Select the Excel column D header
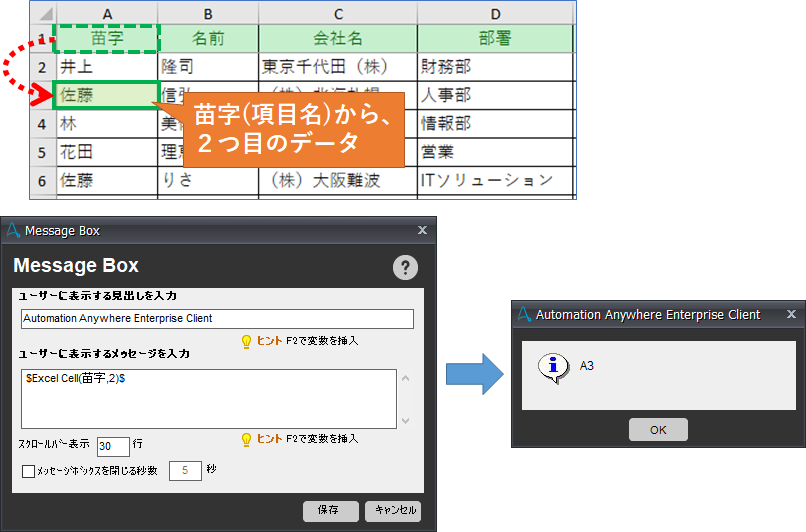 click(495, 14)
